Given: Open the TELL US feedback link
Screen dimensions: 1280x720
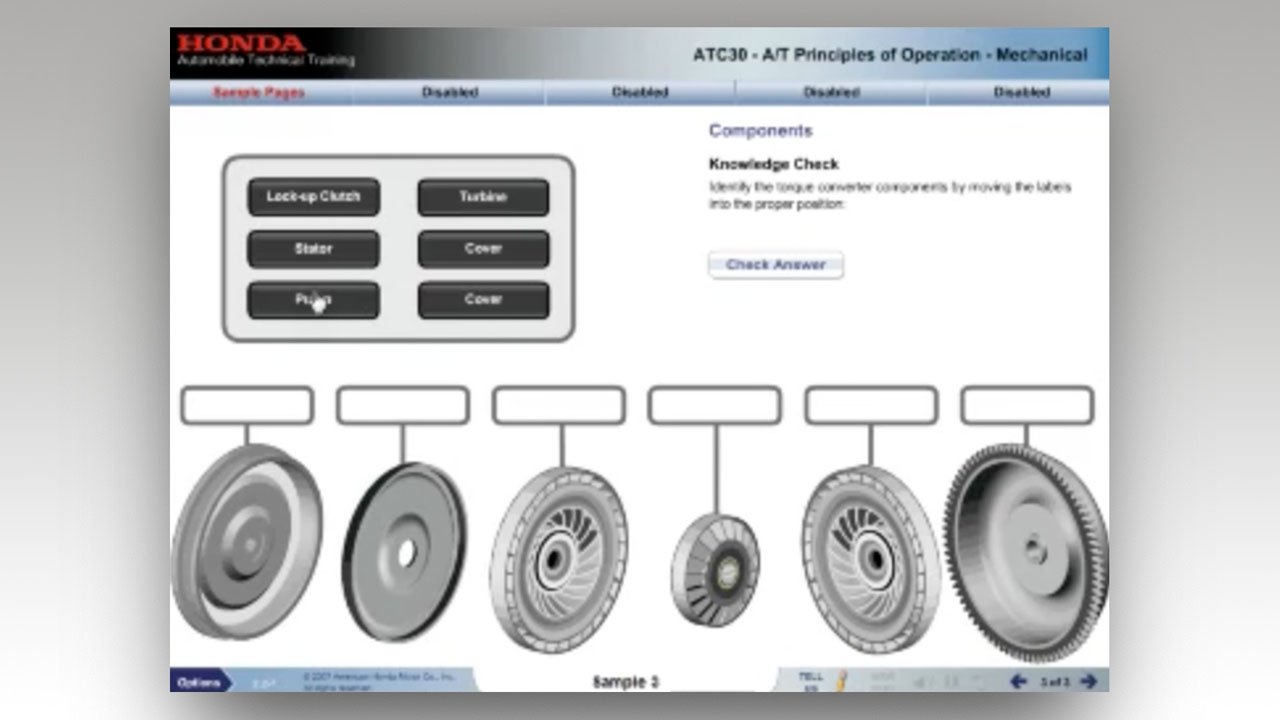Looking at the screenshot, I should (x=809, y=680).
